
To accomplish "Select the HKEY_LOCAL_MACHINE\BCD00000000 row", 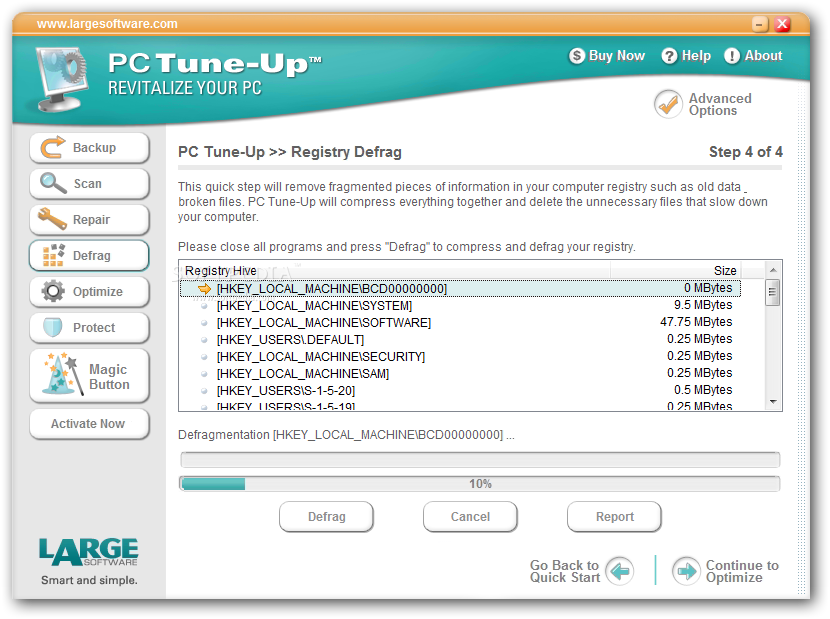I will 460,289.
